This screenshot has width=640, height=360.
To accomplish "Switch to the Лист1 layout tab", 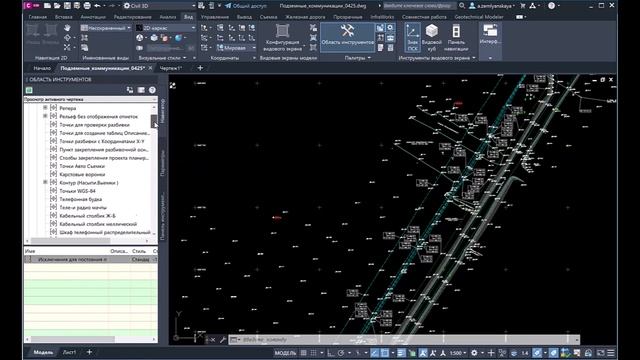I will (x=69, y=352).
